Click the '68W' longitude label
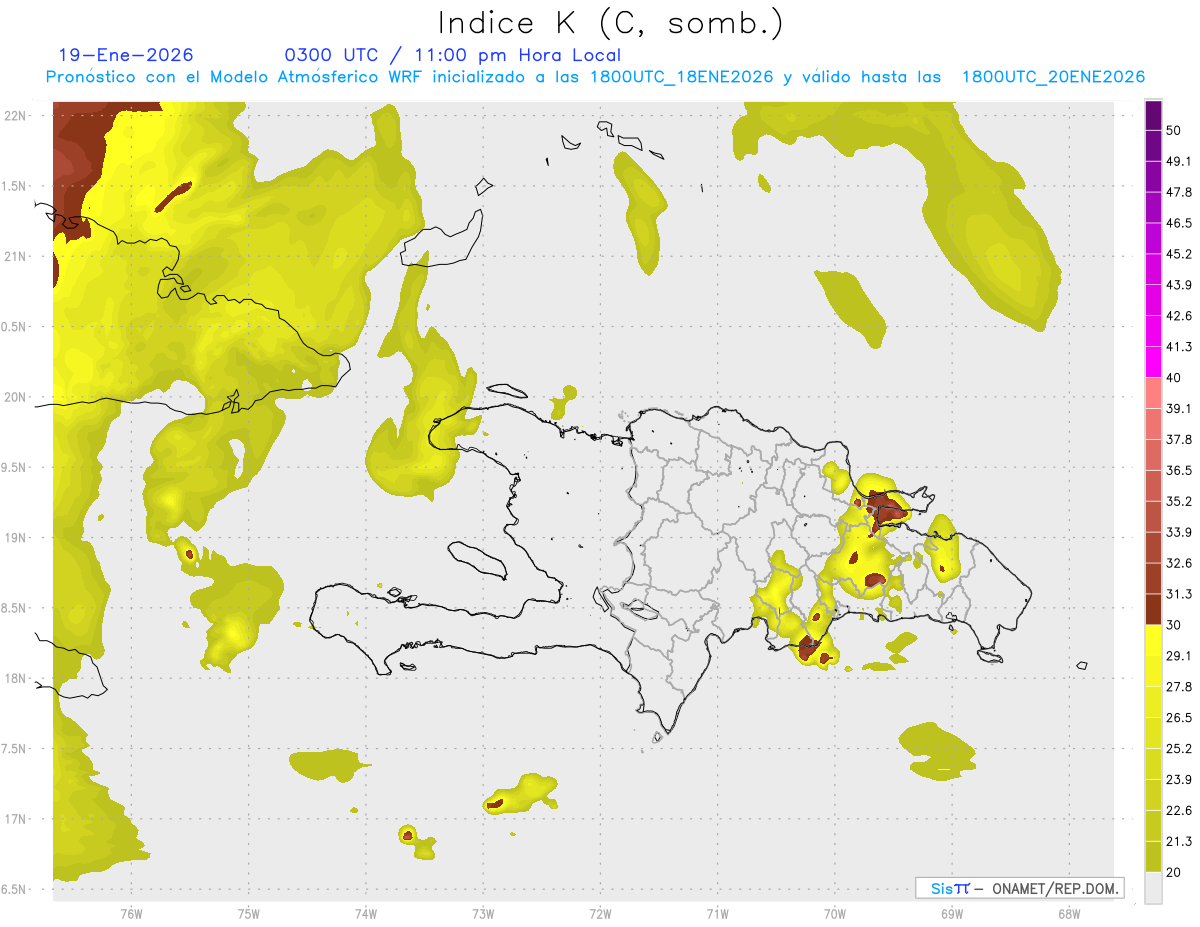 coord(1069,913)
